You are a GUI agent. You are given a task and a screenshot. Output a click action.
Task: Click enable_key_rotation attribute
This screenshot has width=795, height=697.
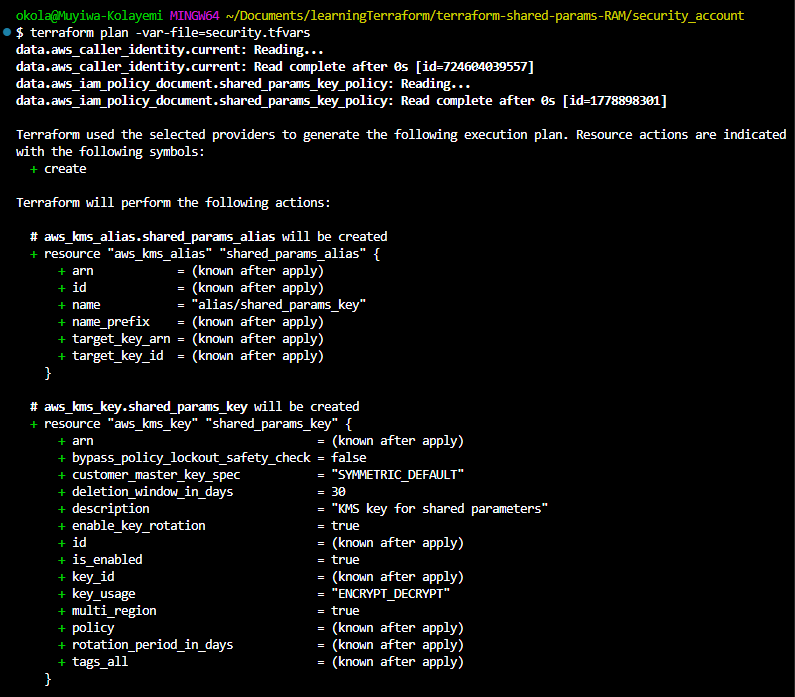139,526
